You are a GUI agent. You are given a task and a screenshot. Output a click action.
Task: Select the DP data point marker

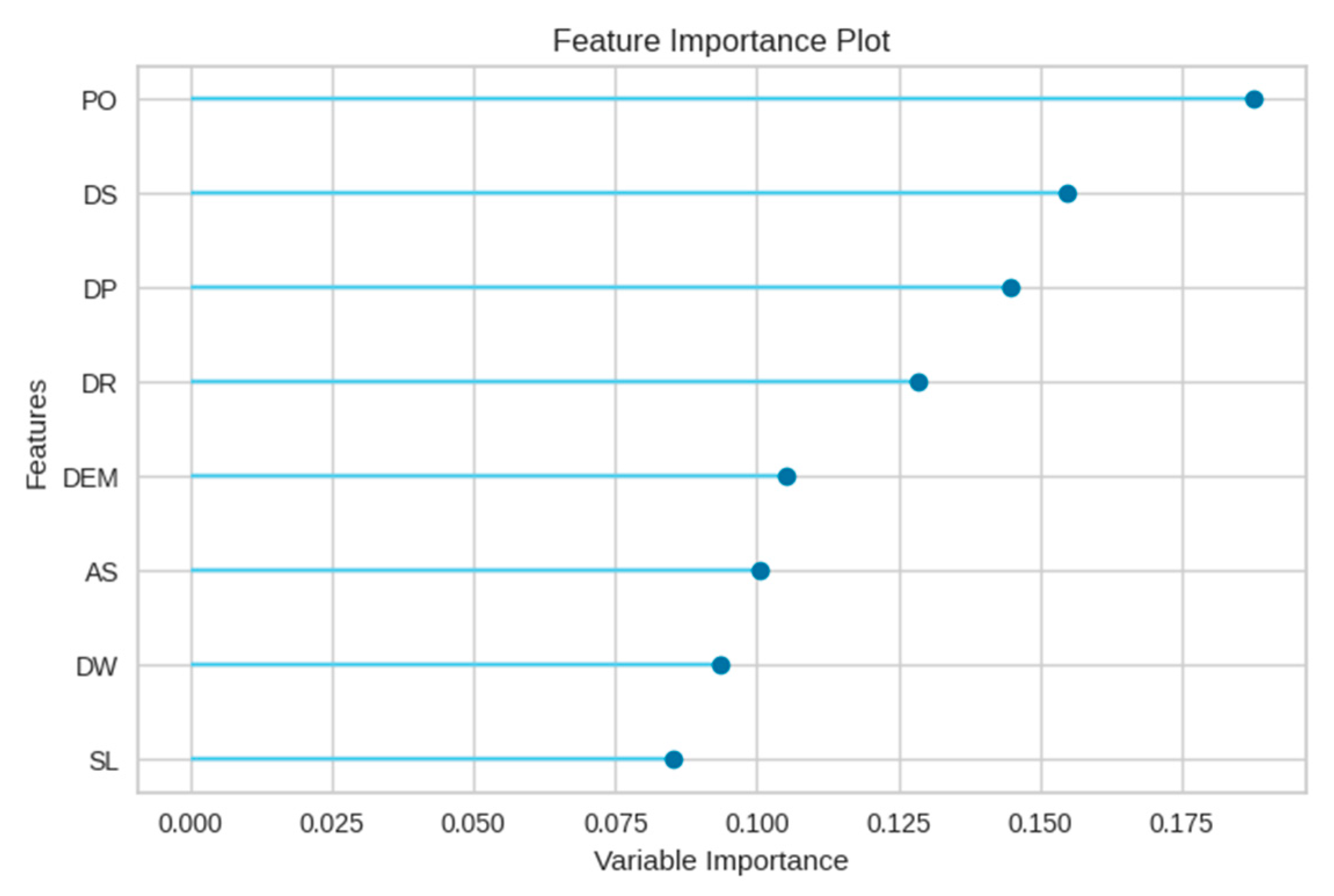[1011, 288]
